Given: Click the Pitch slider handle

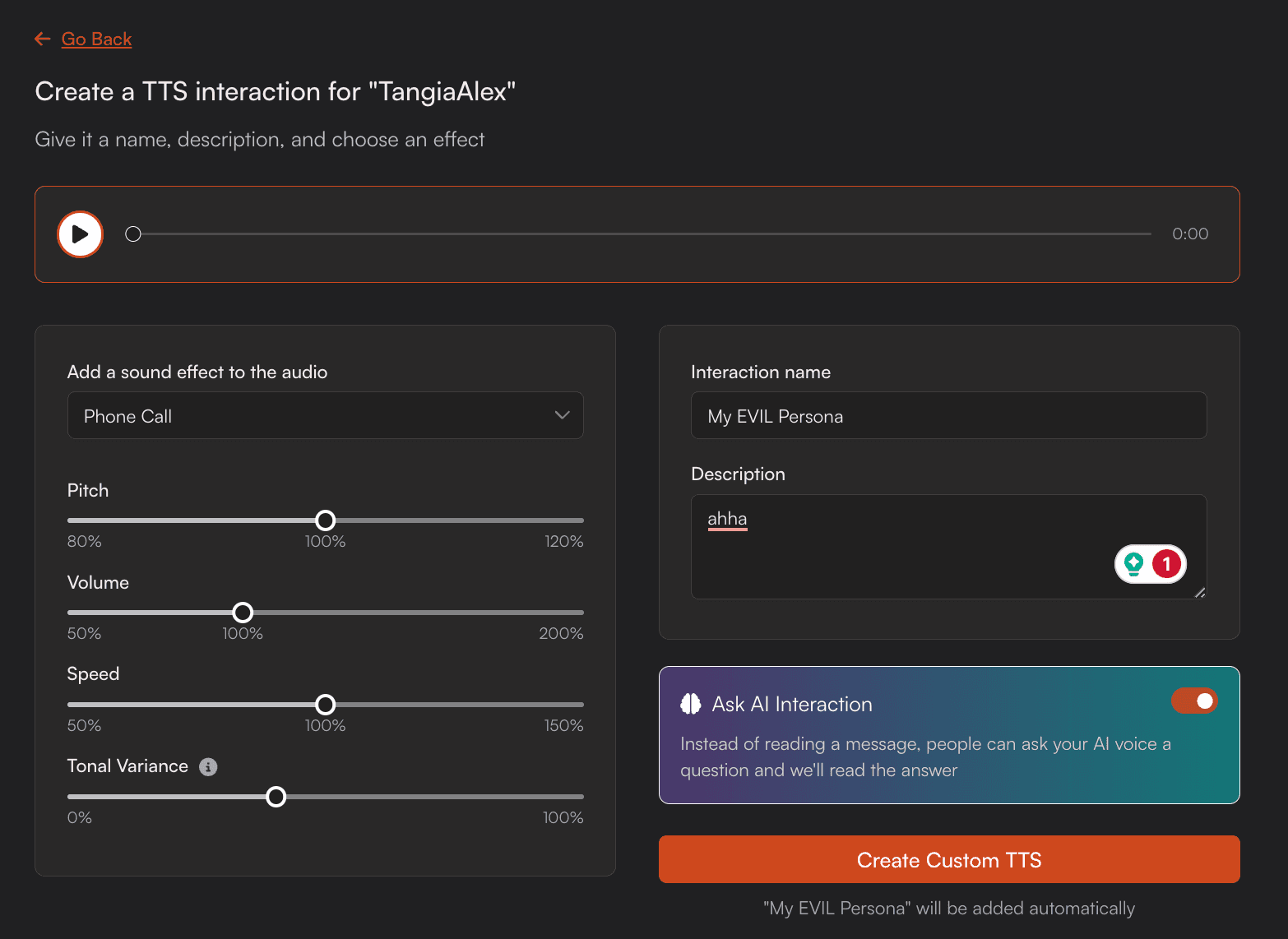Looking at the screenshot, I should tap(326, 520).
